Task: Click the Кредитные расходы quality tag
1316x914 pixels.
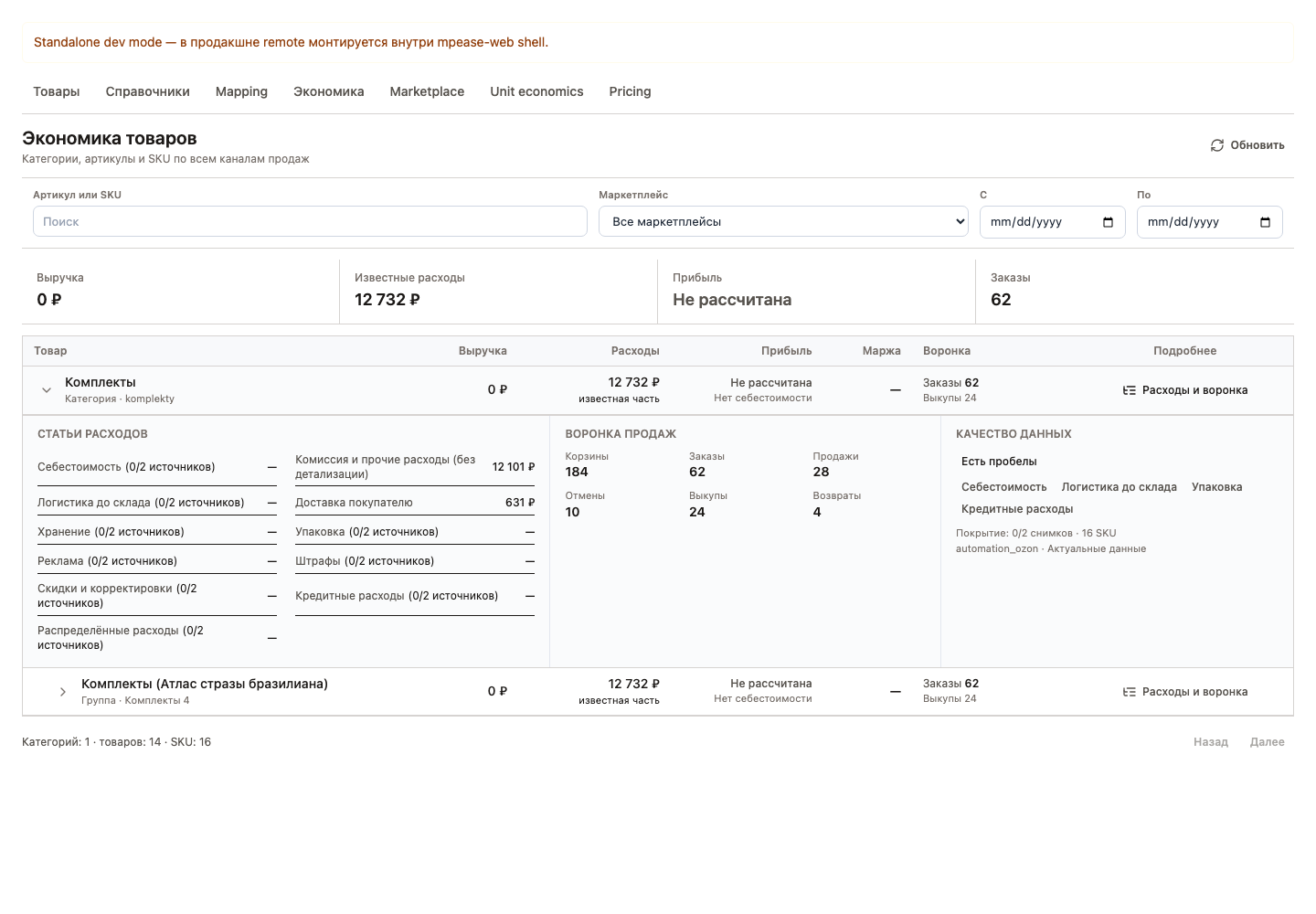Action: pos(1017,509)
